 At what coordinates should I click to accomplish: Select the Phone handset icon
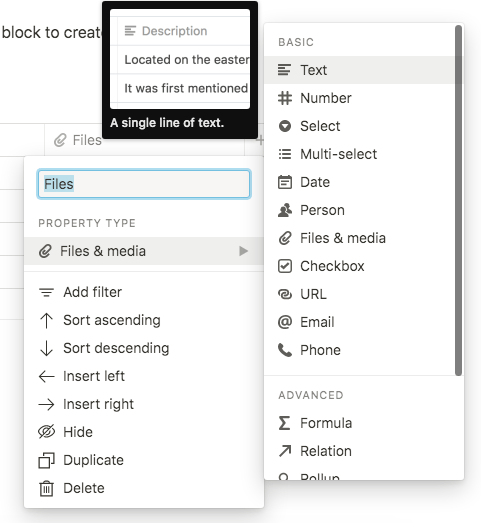(x=285, y=350)
